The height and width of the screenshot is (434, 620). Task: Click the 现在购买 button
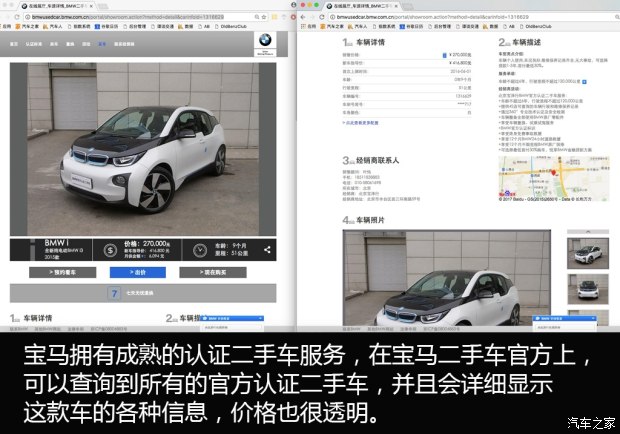pos(213,272)
